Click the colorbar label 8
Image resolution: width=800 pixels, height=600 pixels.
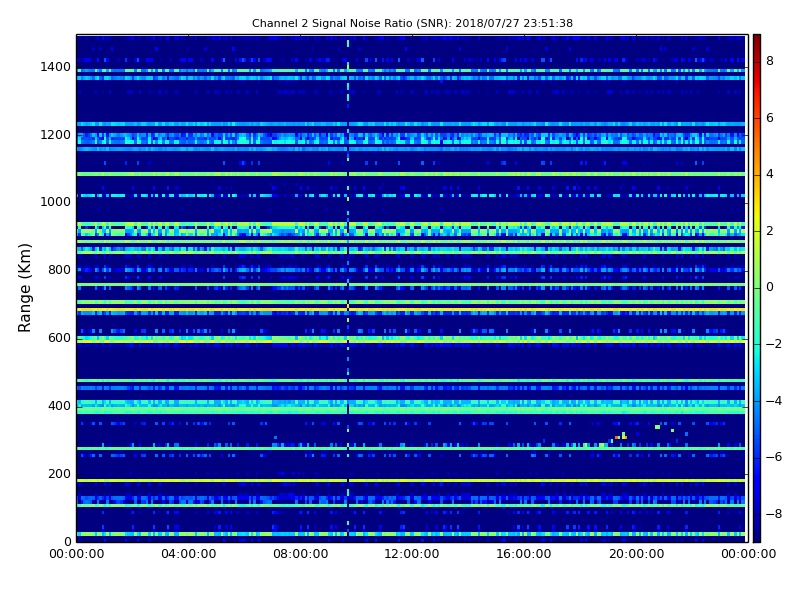(x=770, y=61)
